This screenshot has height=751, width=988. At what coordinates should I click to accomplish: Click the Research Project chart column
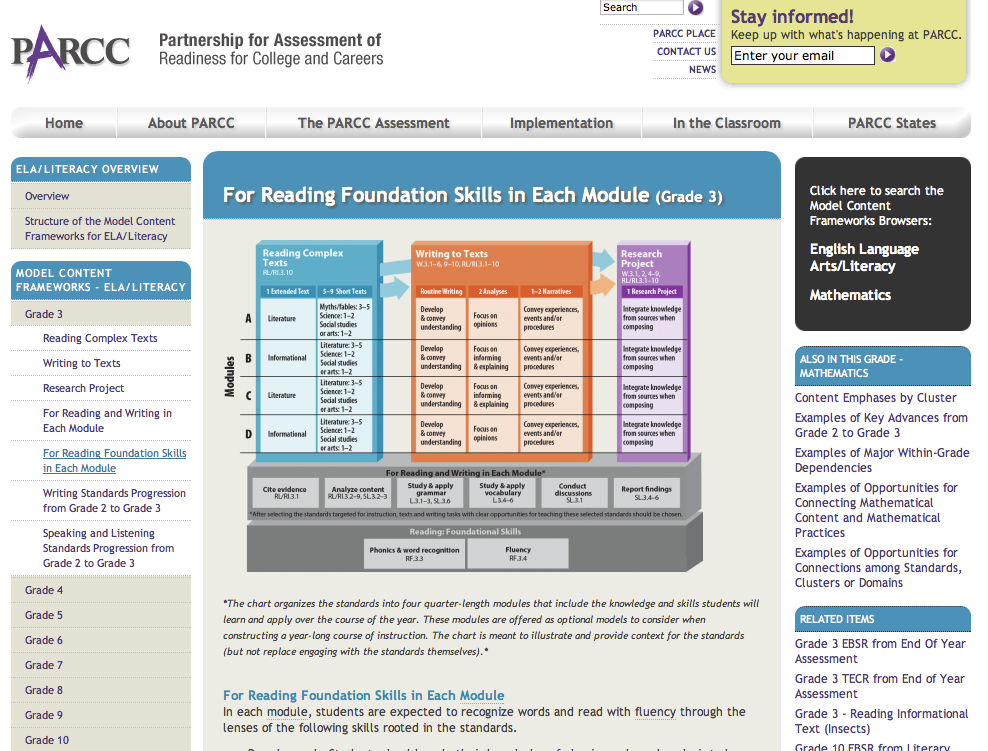(653, 351)
